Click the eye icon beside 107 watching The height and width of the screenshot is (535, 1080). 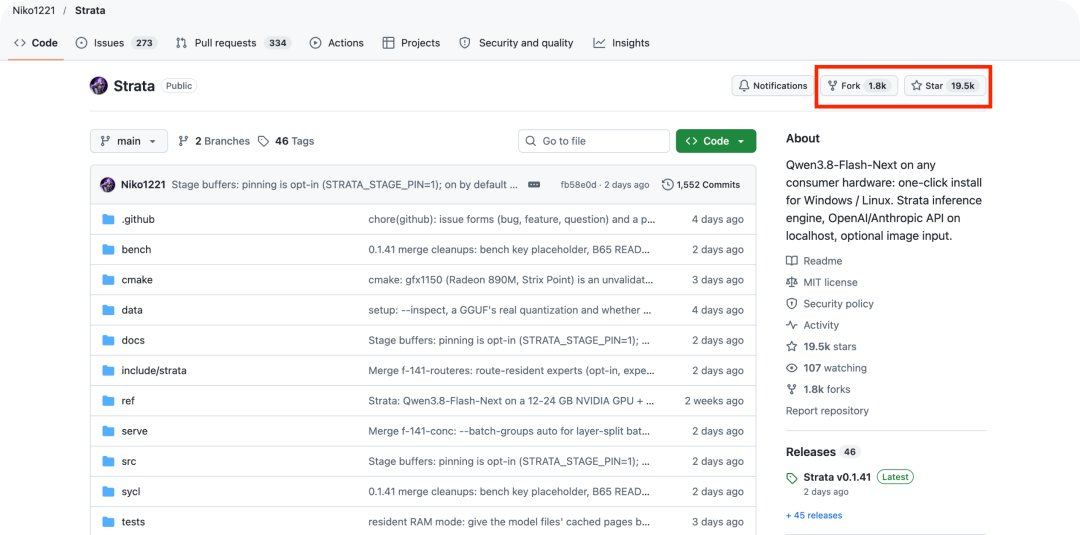pyautogui.click(x=792, y=368)
